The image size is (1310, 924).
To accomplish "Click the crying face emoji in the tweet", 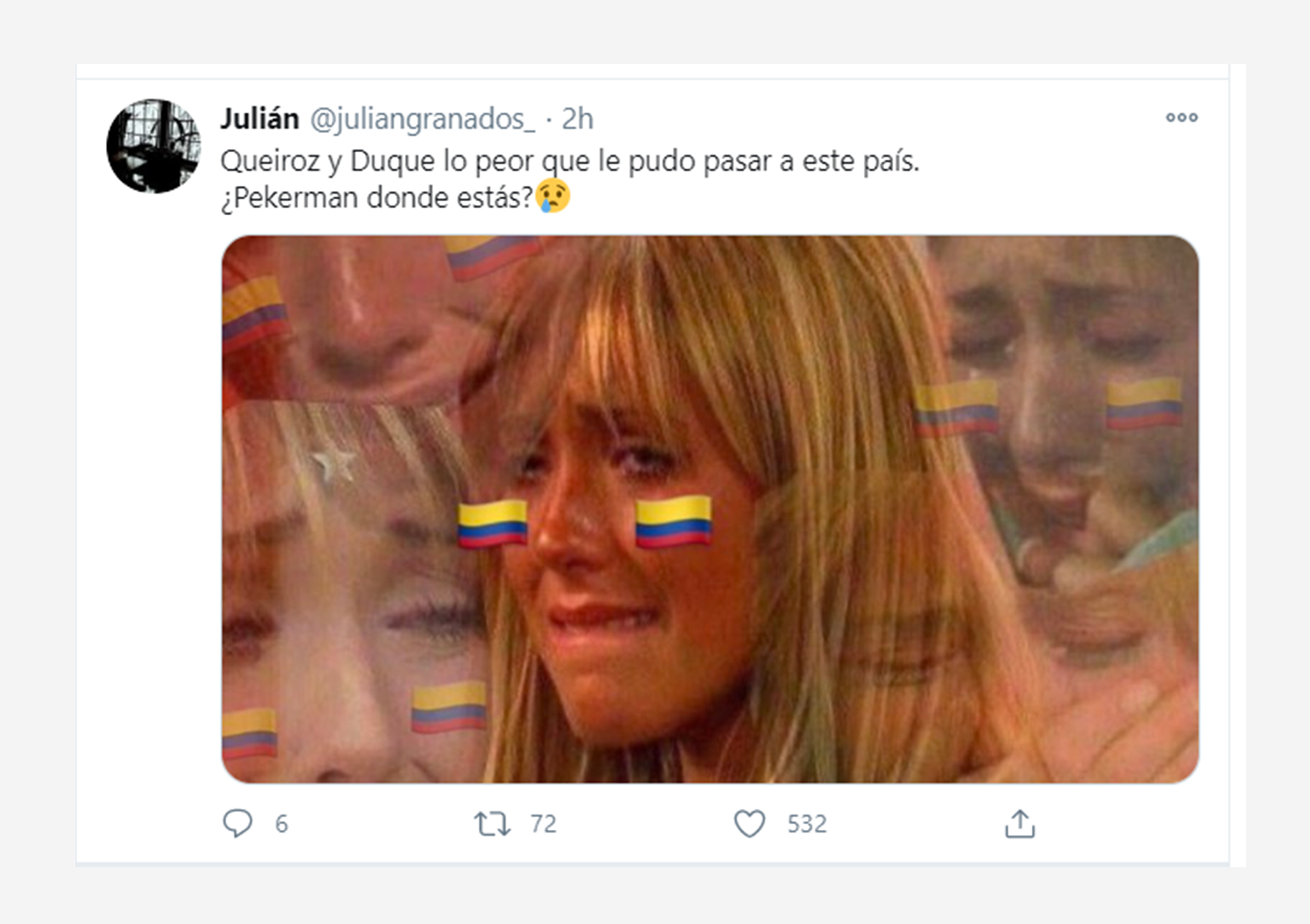I will [553, 197].
